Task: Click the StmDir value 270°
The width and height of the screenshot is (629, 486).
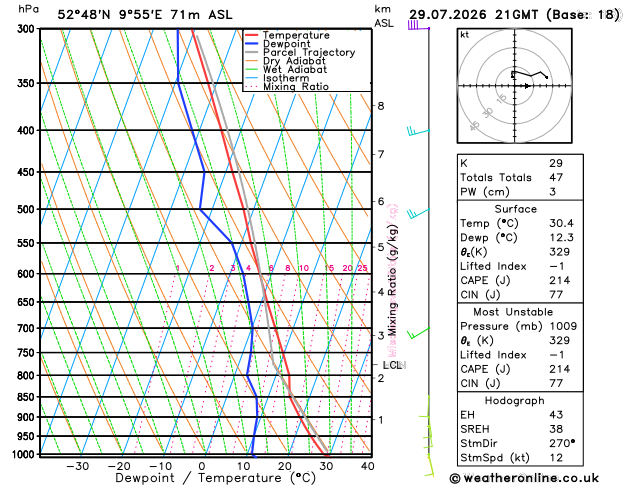Action: (x=562, y=443)
